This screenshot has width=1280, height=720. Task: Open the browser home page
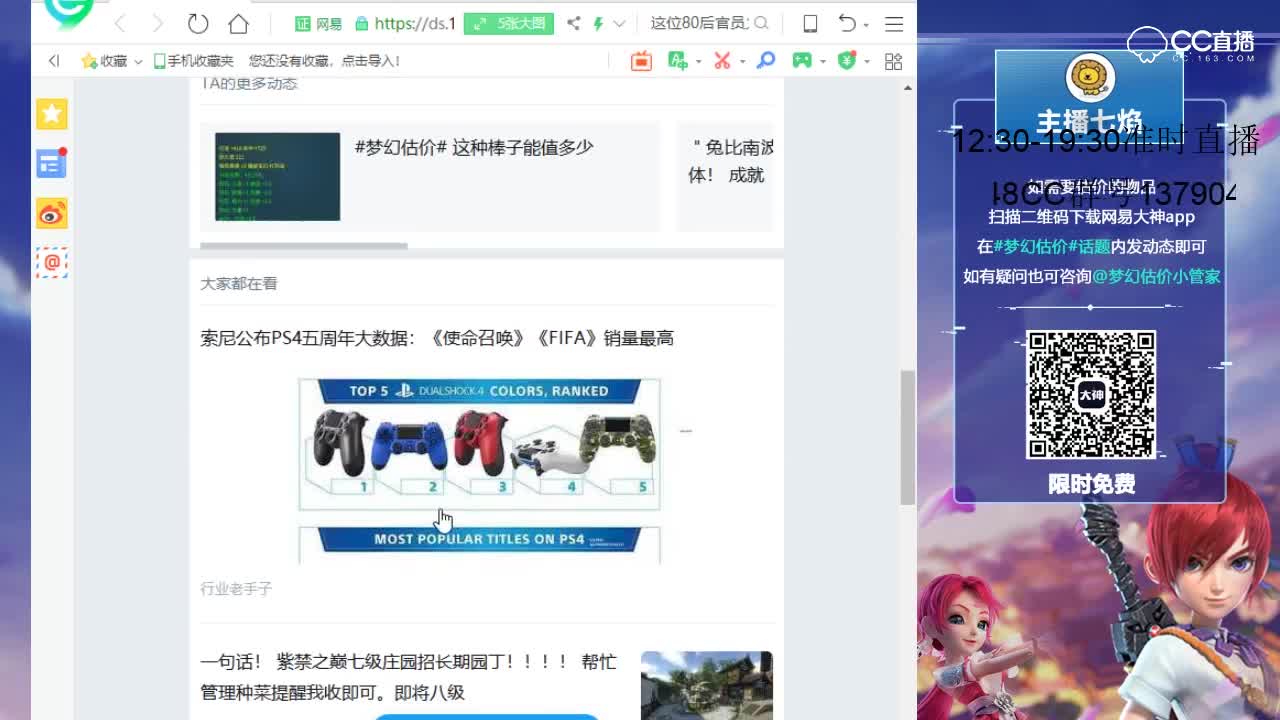point(238,23)
